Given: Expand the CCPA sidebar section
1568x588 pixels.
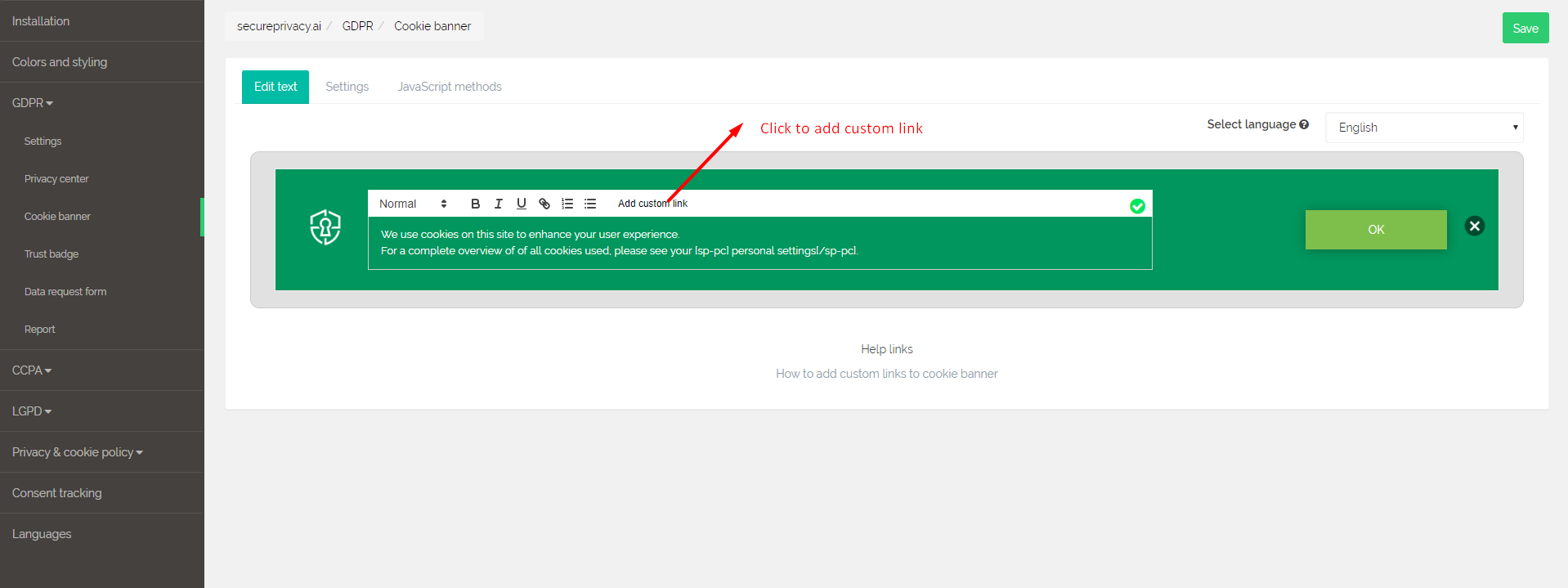Looking at the screenshot, I should pos(32,370).
